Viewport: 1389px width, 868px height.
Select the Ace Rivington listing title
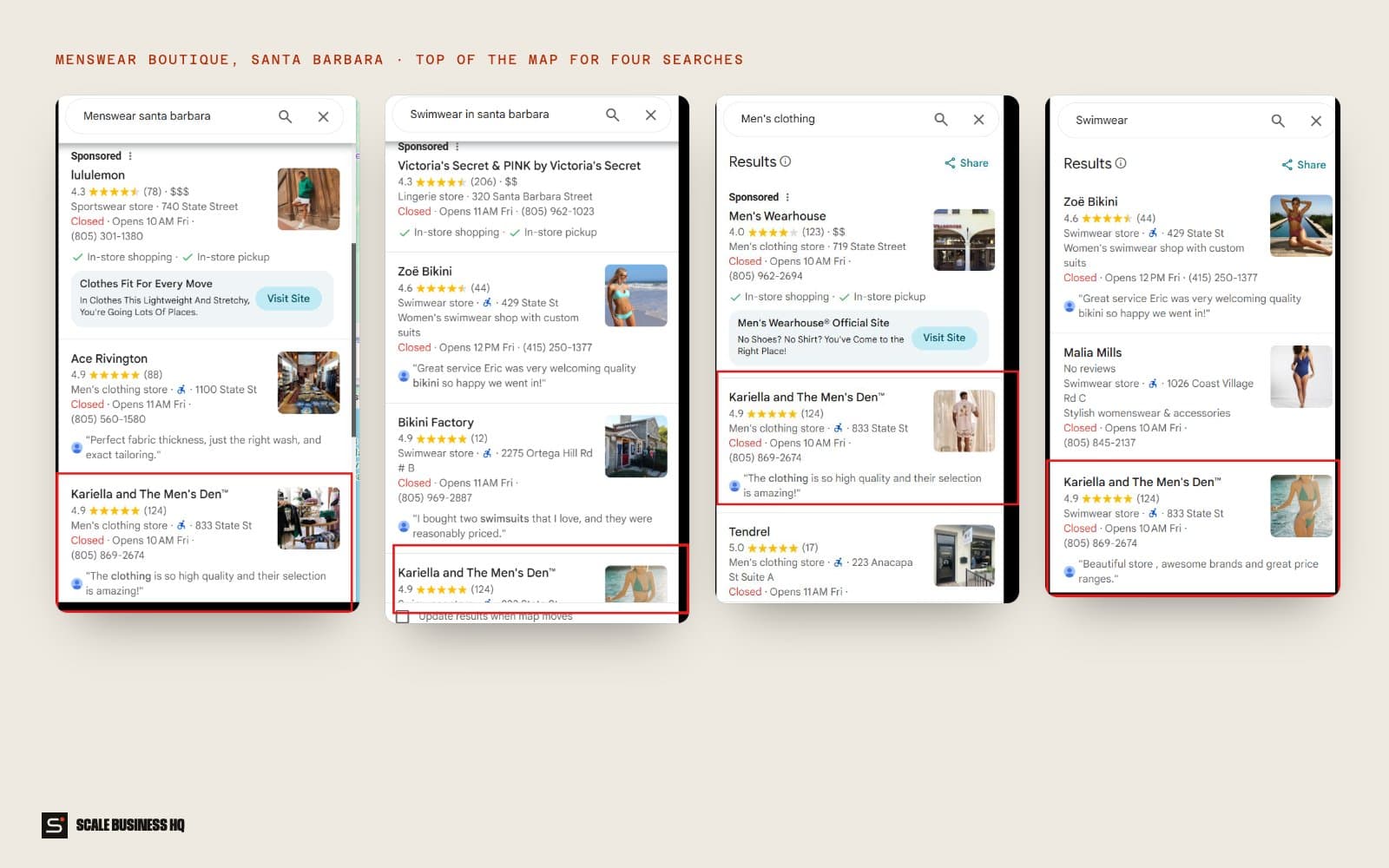click(109, 358)
